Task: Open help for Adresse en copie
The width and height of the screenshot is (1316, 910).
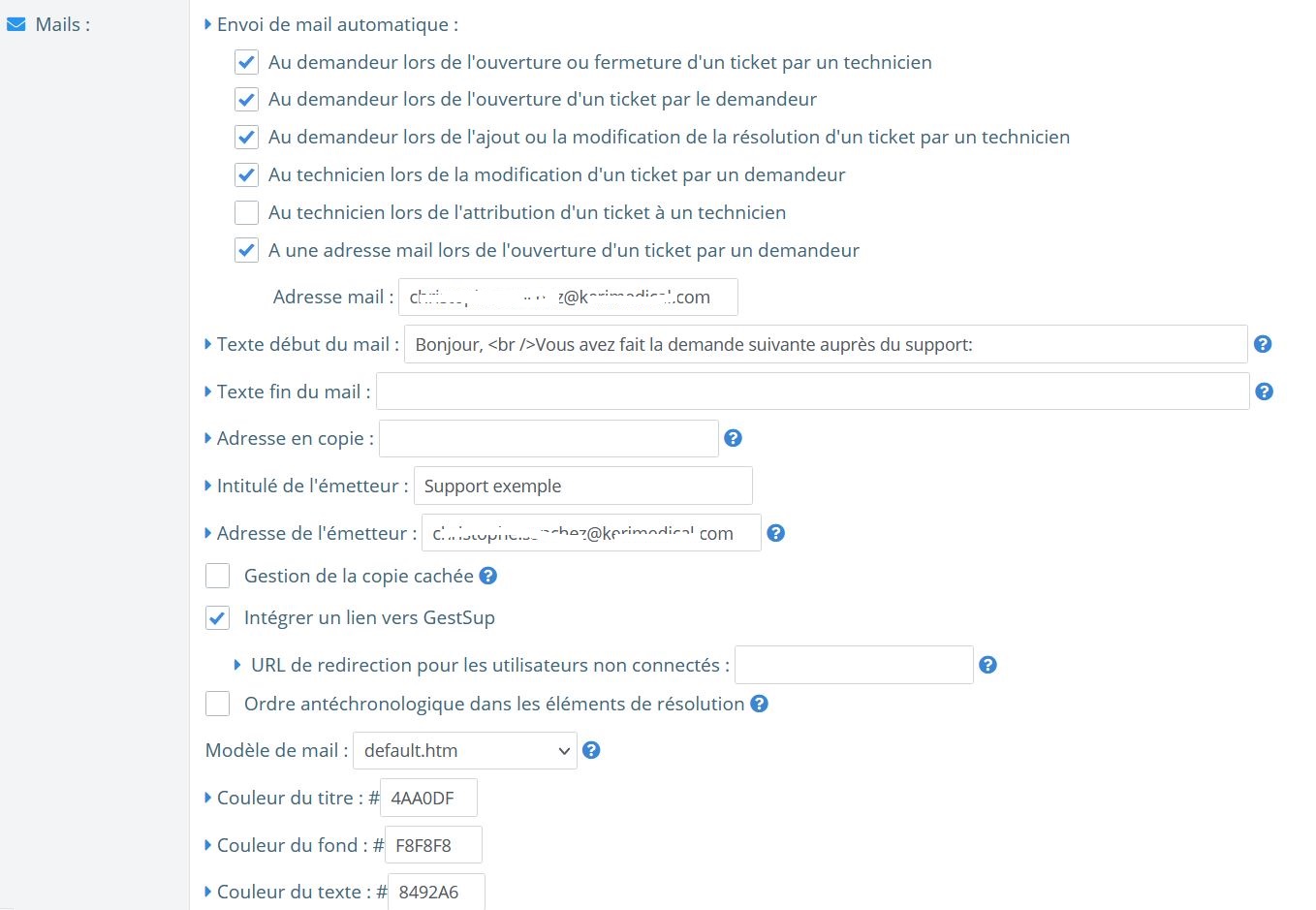Action: [x=734, y=438]
